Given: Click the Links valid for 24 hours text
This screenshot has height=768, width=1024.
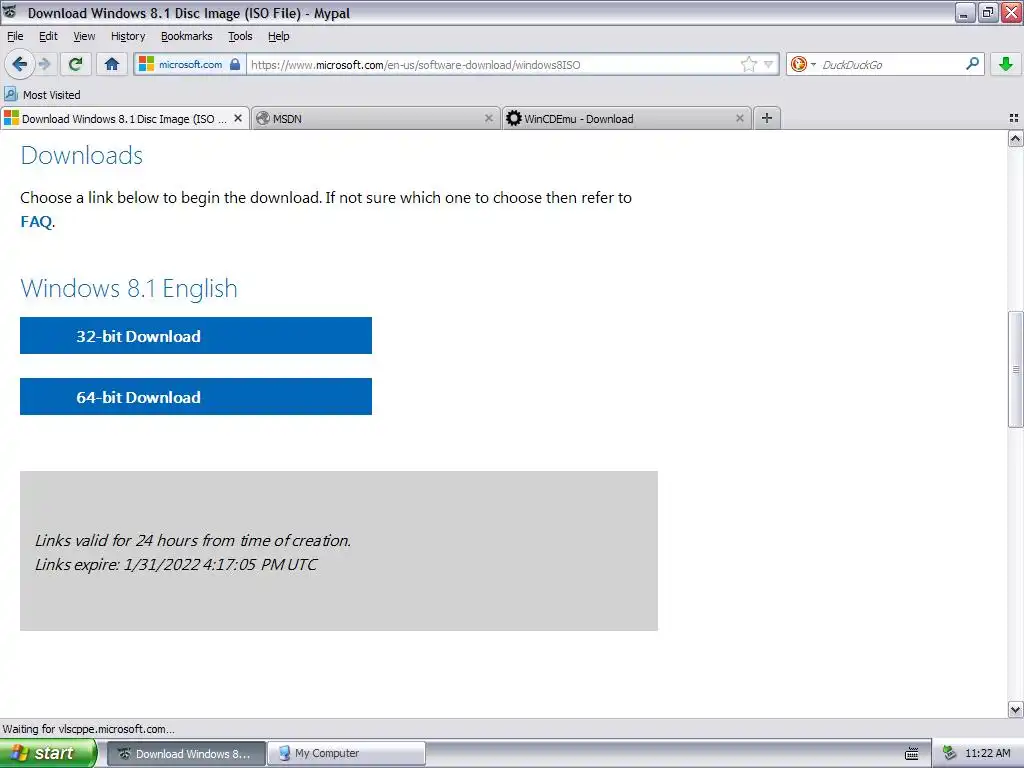Looking at the screenshot, I should 193,540.
